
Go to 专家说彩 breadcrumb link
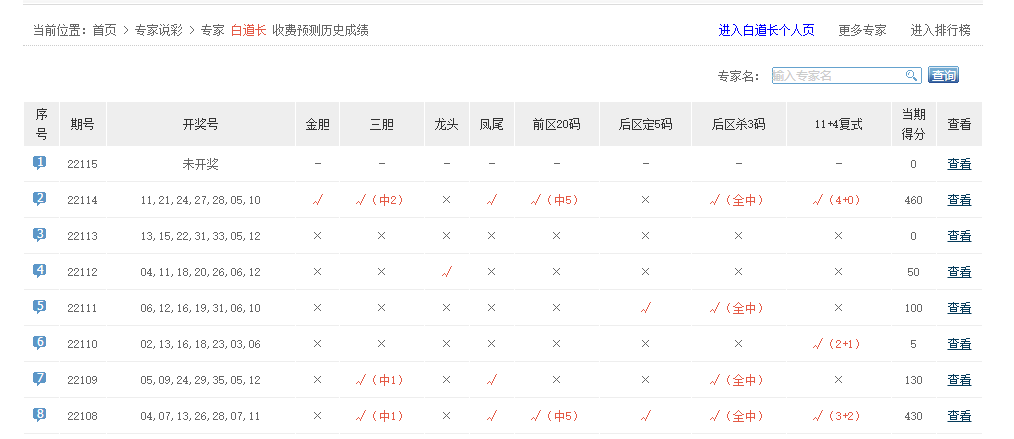click(159, 30)
